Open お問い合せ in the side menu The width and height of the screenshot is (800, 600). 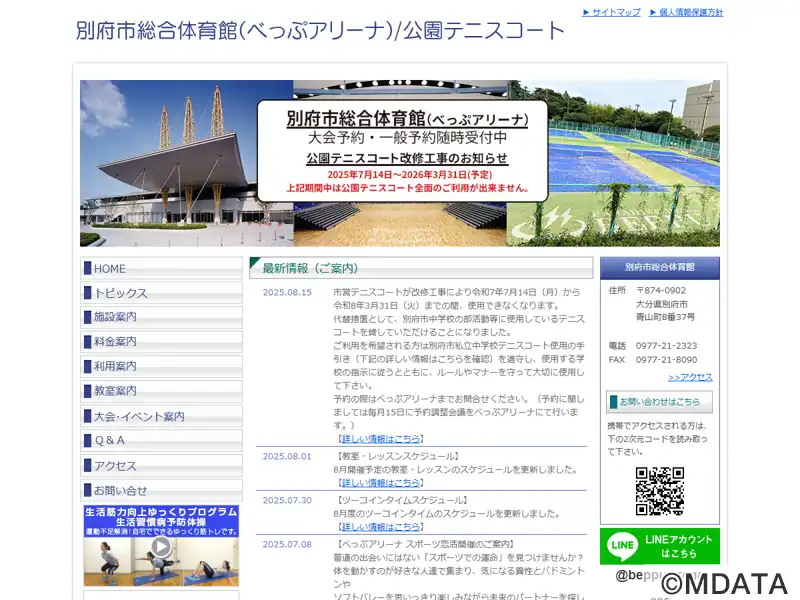pyautogui.click(x=161, y=490)
